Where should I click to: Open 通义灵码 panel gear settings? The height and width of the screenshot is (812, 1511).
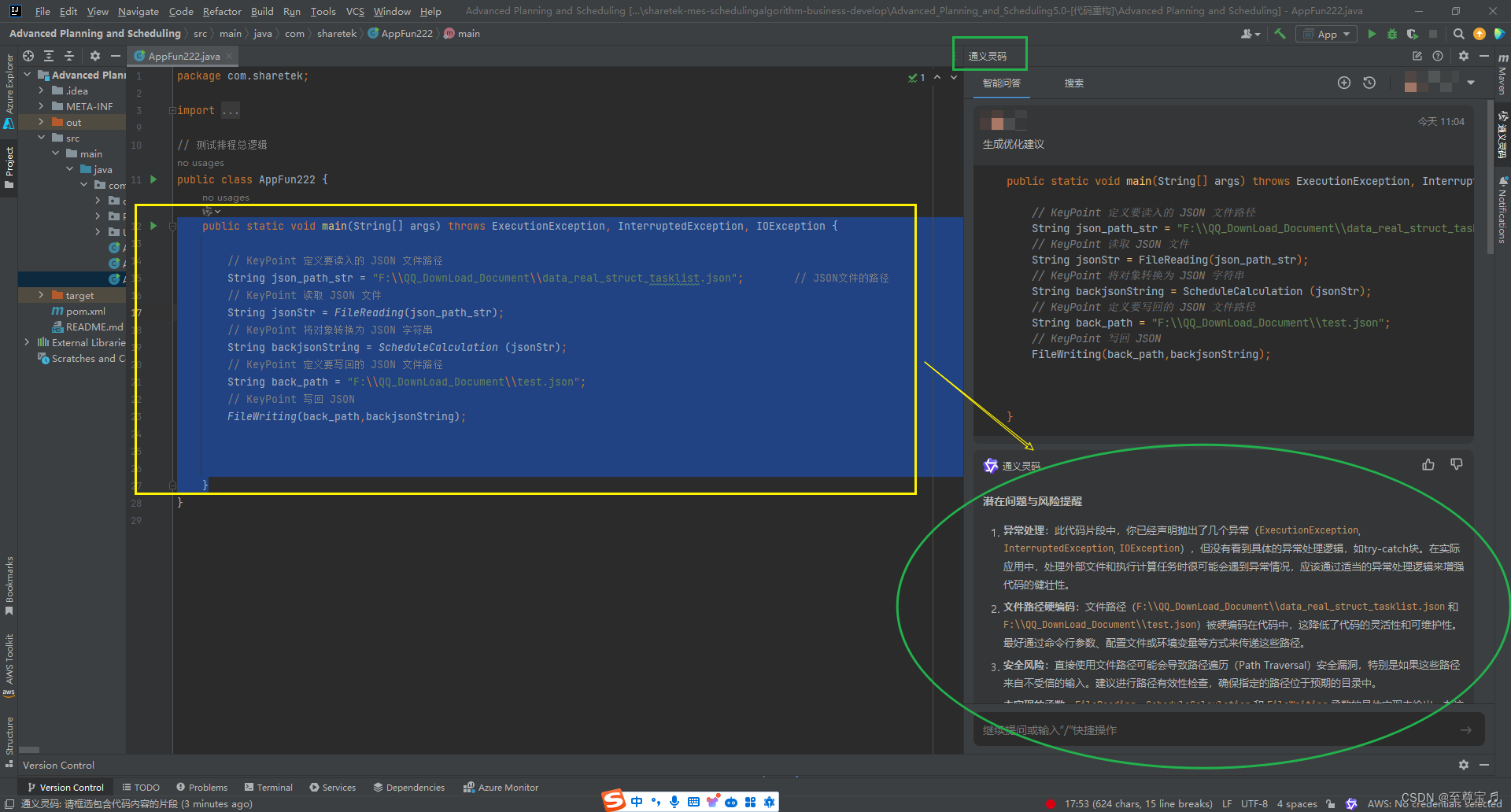[x=1464, y=56]
